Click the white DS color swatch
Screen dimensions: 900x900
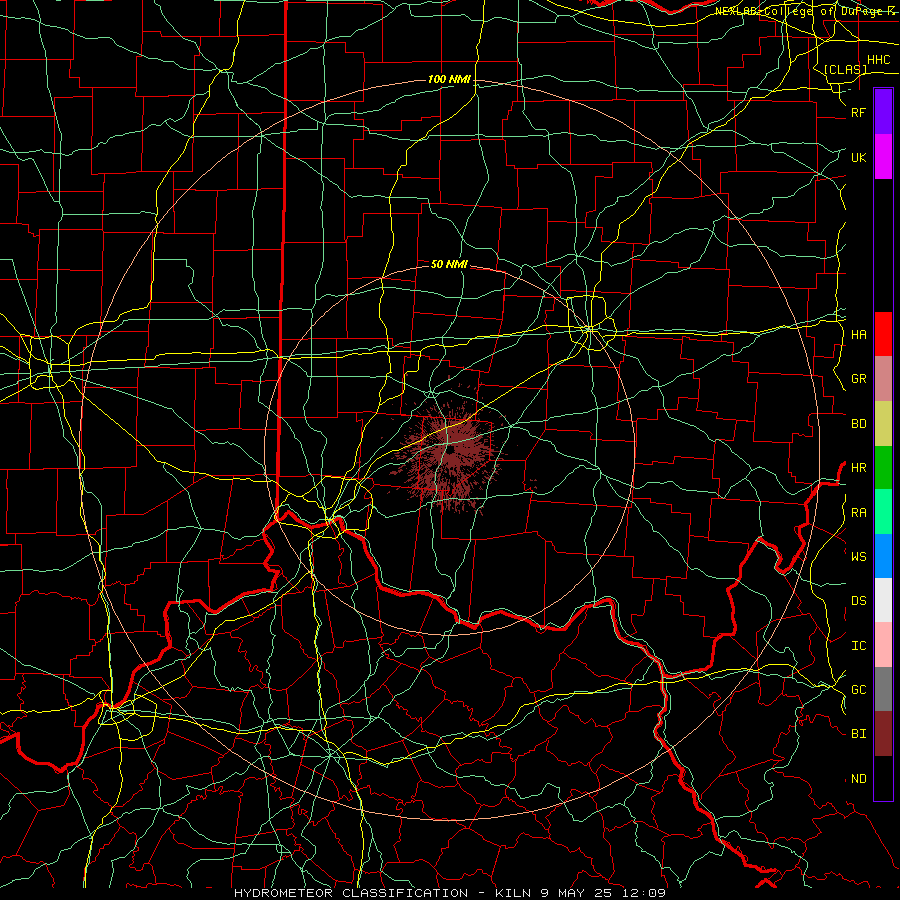883,600
